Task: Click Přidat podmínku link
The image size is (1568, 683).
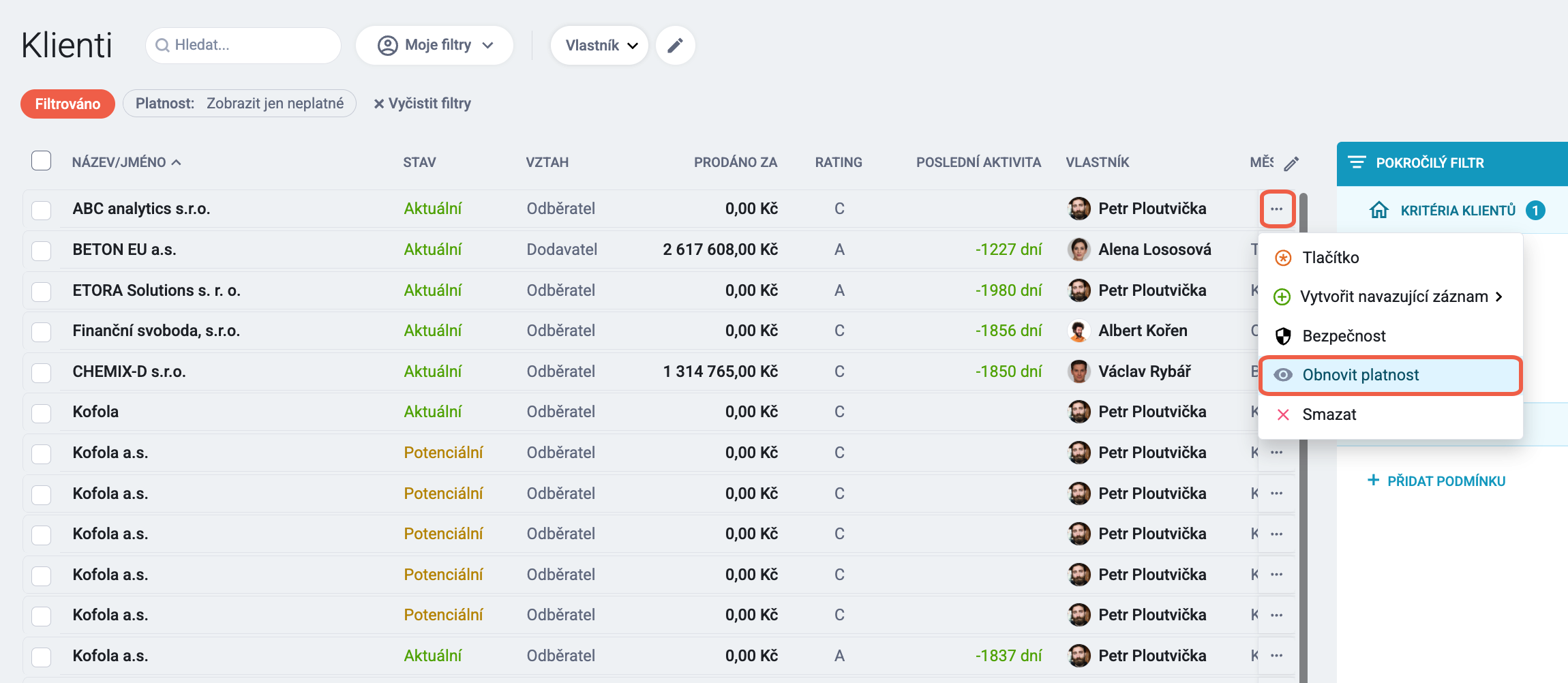Action: click(1436, 481)
